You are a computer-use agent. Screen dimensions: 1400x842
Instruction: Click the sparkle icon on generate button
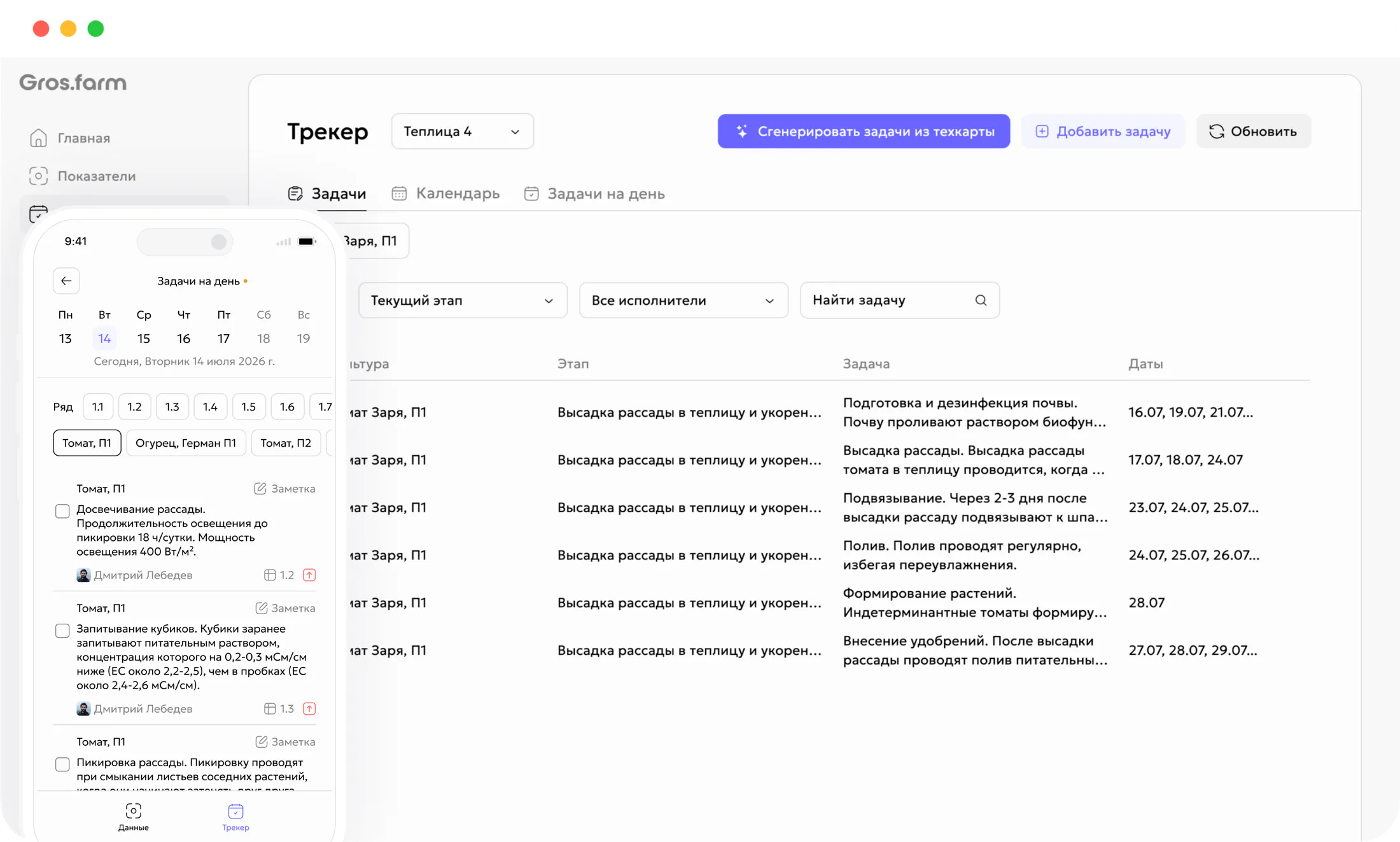click(x=741, y=131)
